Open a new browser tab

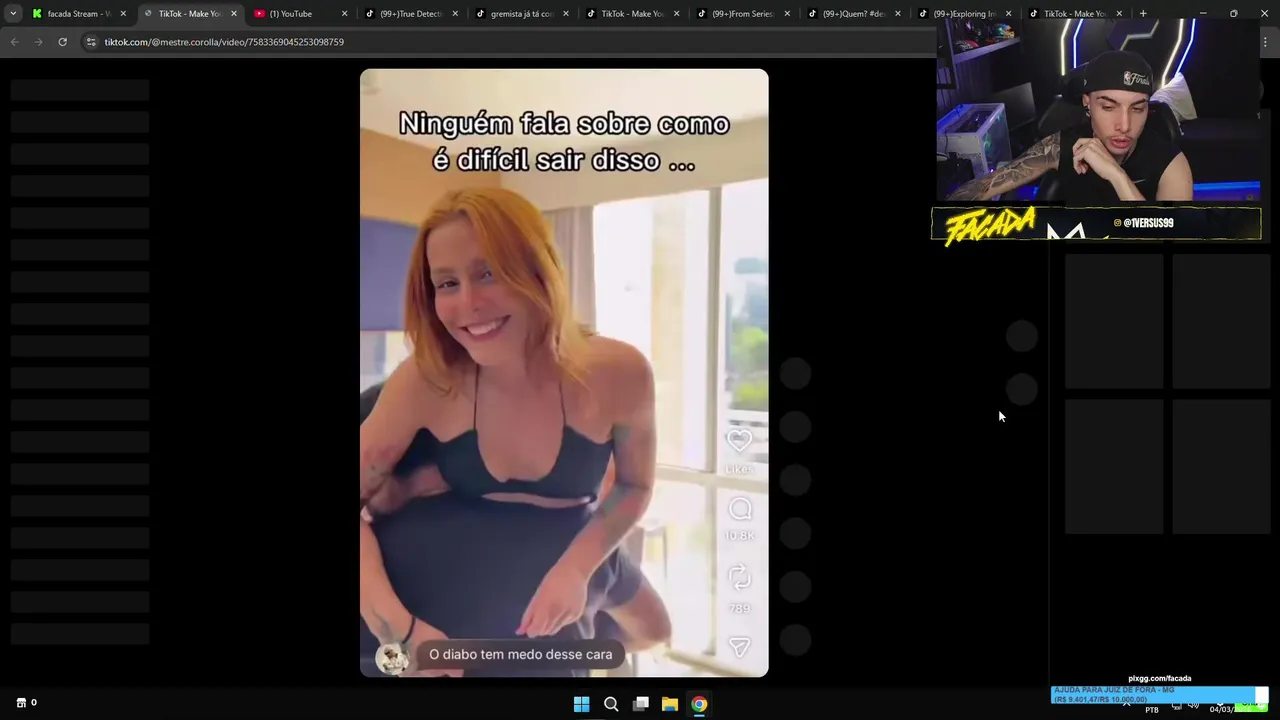tap(1143, 14)
